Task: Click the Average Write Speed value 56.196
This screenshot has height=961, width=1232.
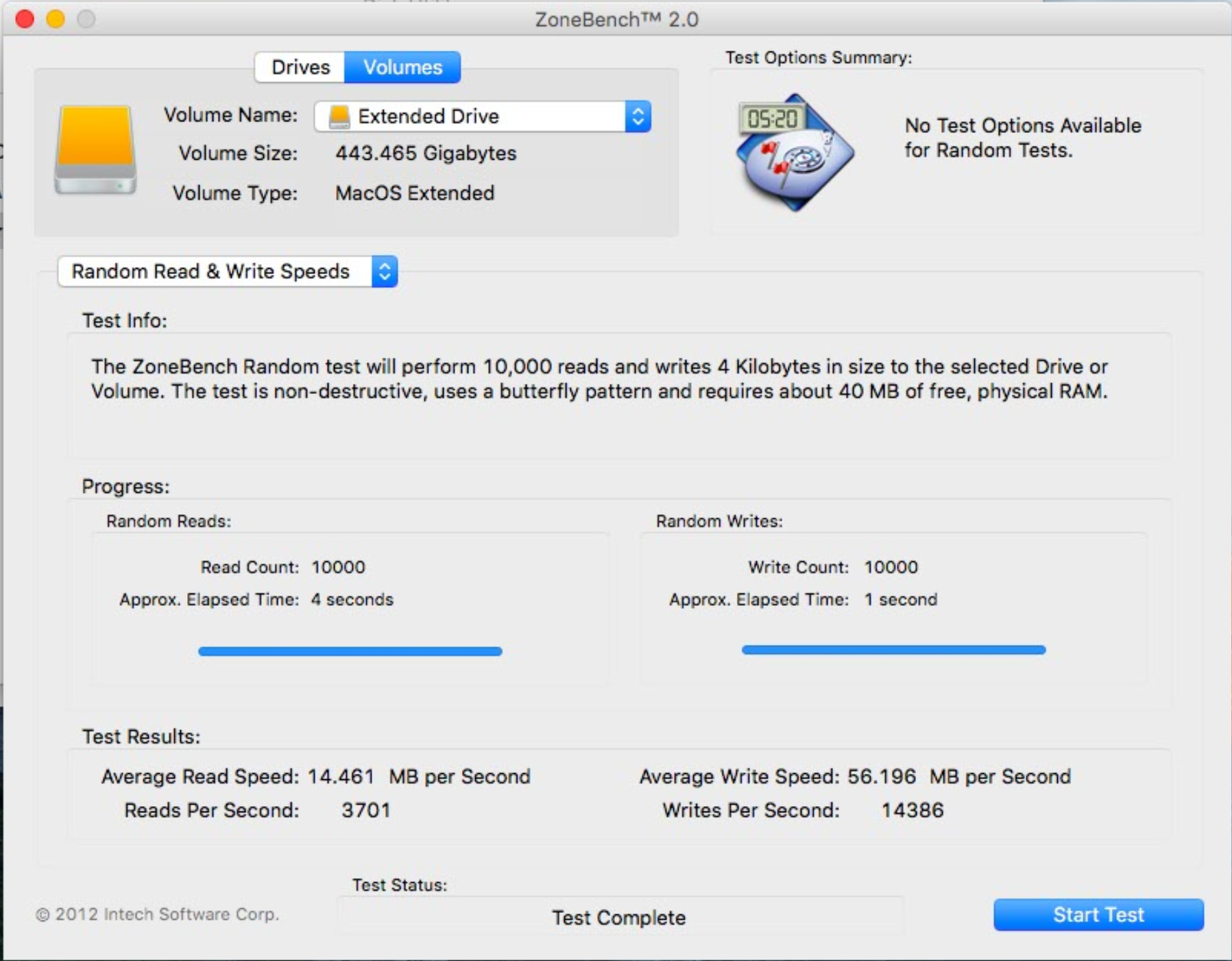Action: point(882,777)
